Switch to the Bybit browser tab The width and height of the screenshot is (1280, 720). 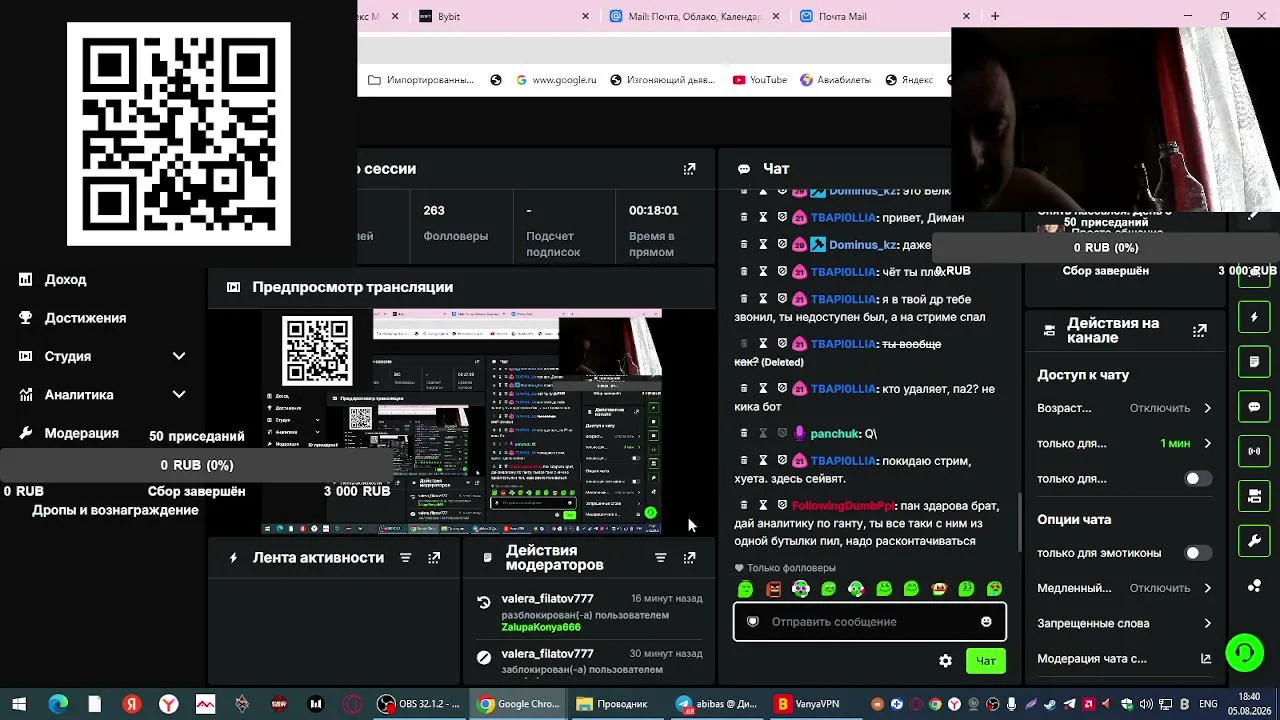pos(505,16)
